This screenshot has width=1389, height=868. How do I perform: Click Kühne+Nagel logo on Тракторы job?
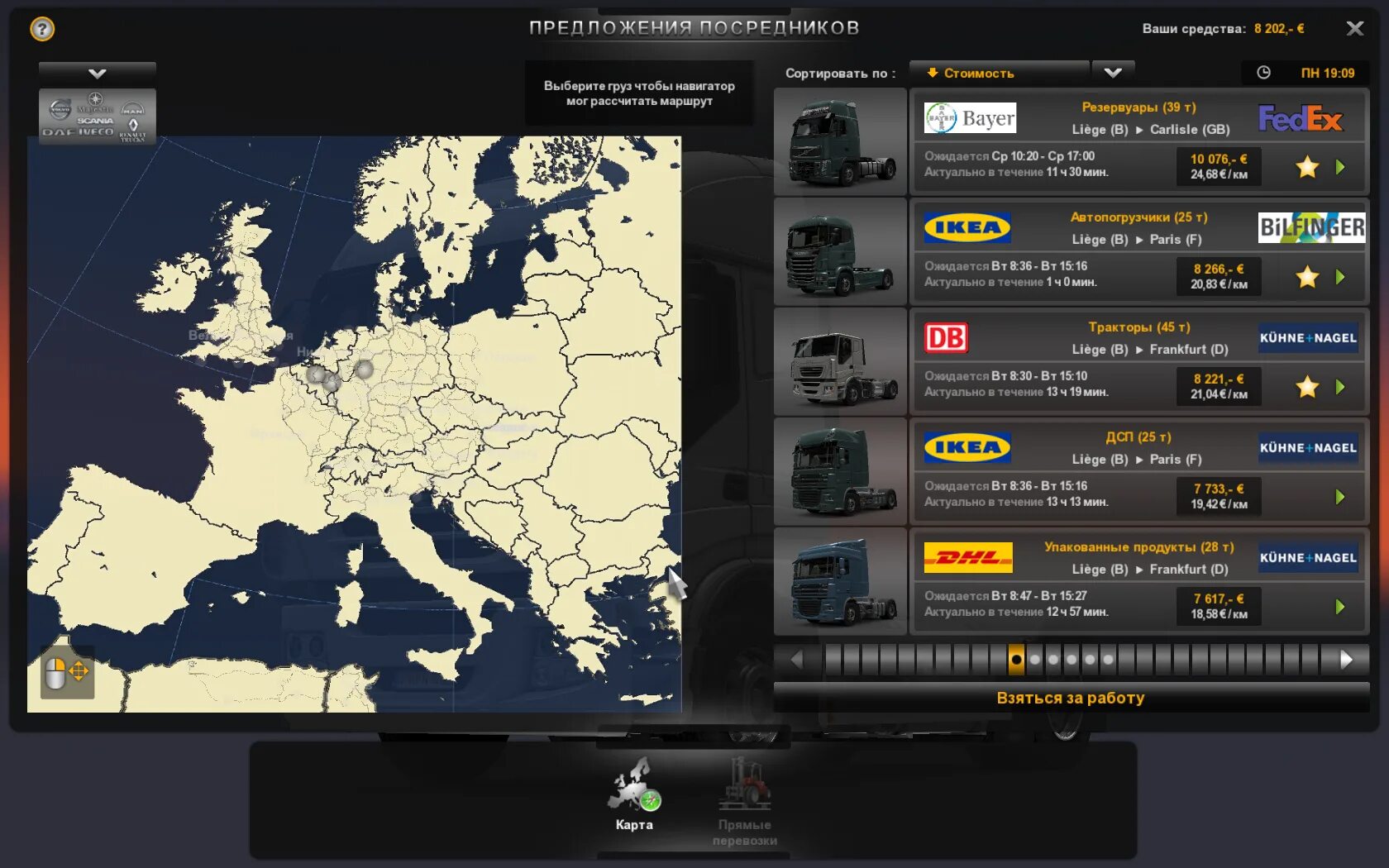pyautogui.click(x=1308, y=337)
